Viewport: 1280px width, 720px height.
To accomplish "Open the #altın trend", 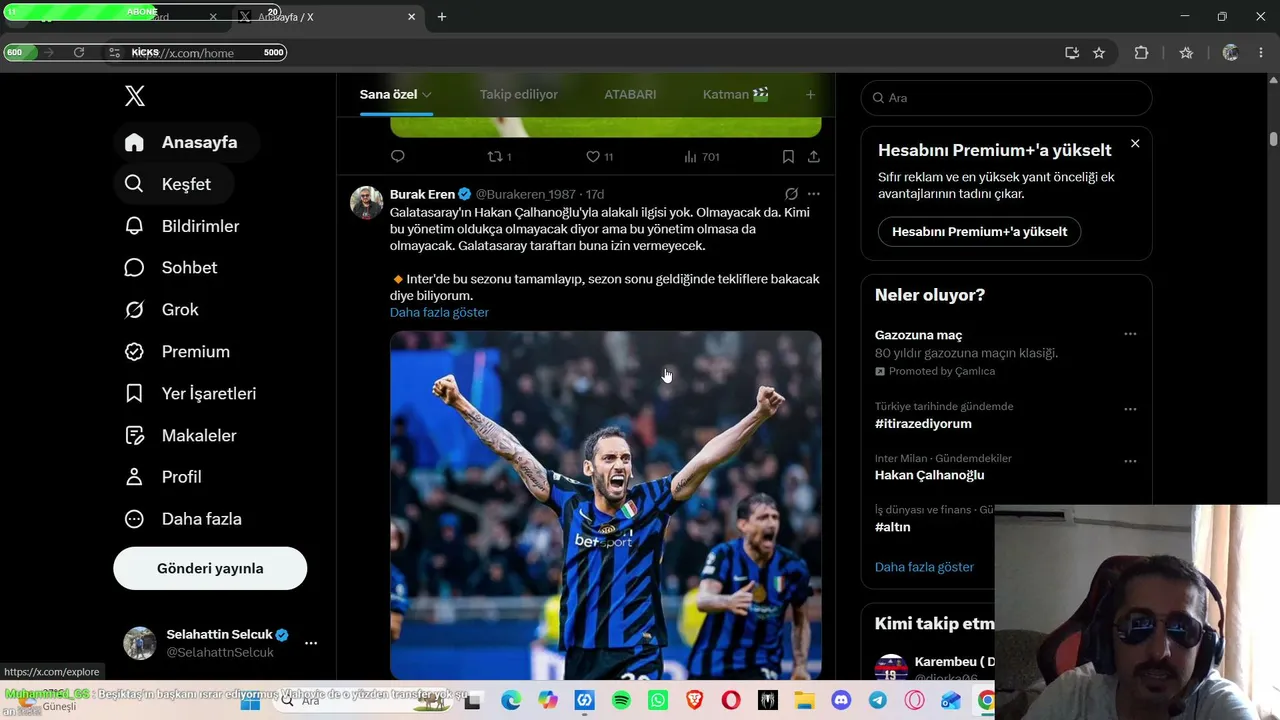I will tap(892, 527).
